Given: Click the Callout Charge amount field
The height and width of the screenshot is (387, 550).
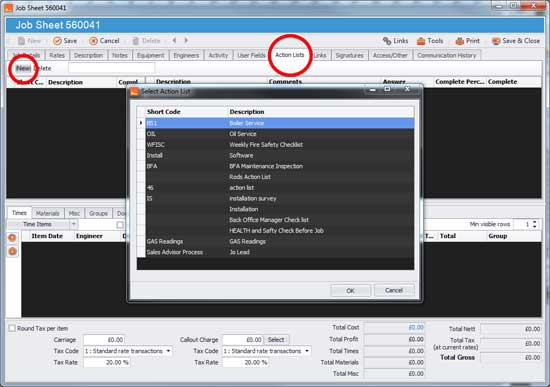Looking at the screenshot, I should pos(243,340).
